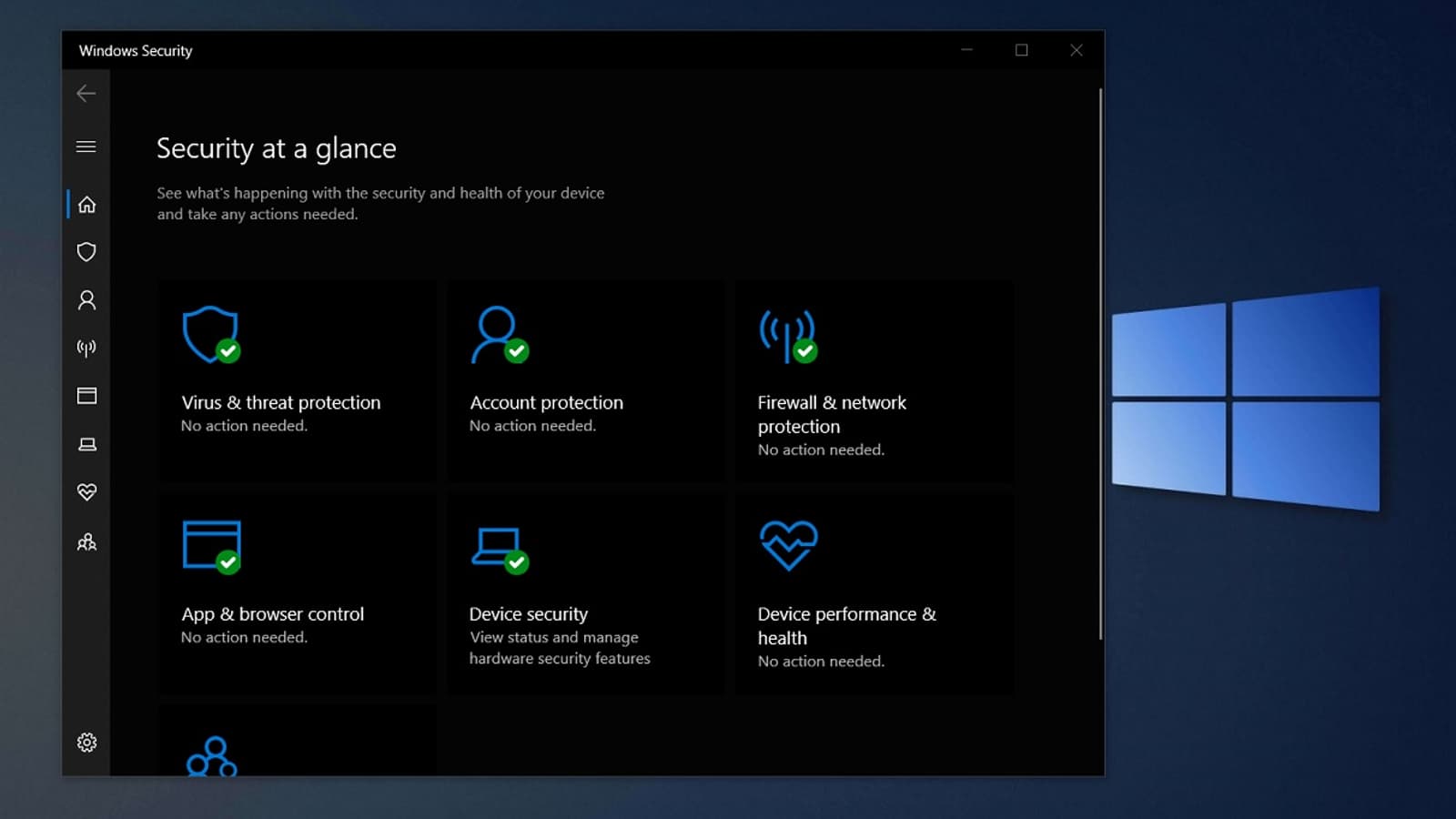Click the Family options tile icon
The width and height of the screenshot is (1456, 819).
[x=212, y=756]
